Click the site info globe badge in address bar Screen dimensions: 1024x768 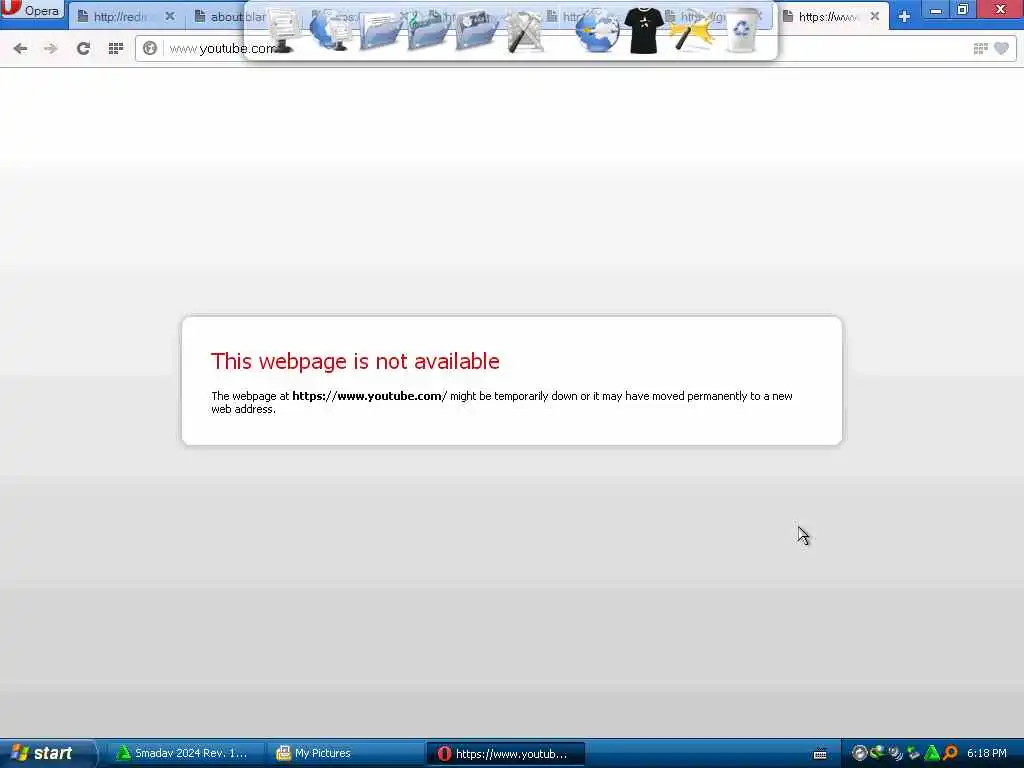point(150,48)
